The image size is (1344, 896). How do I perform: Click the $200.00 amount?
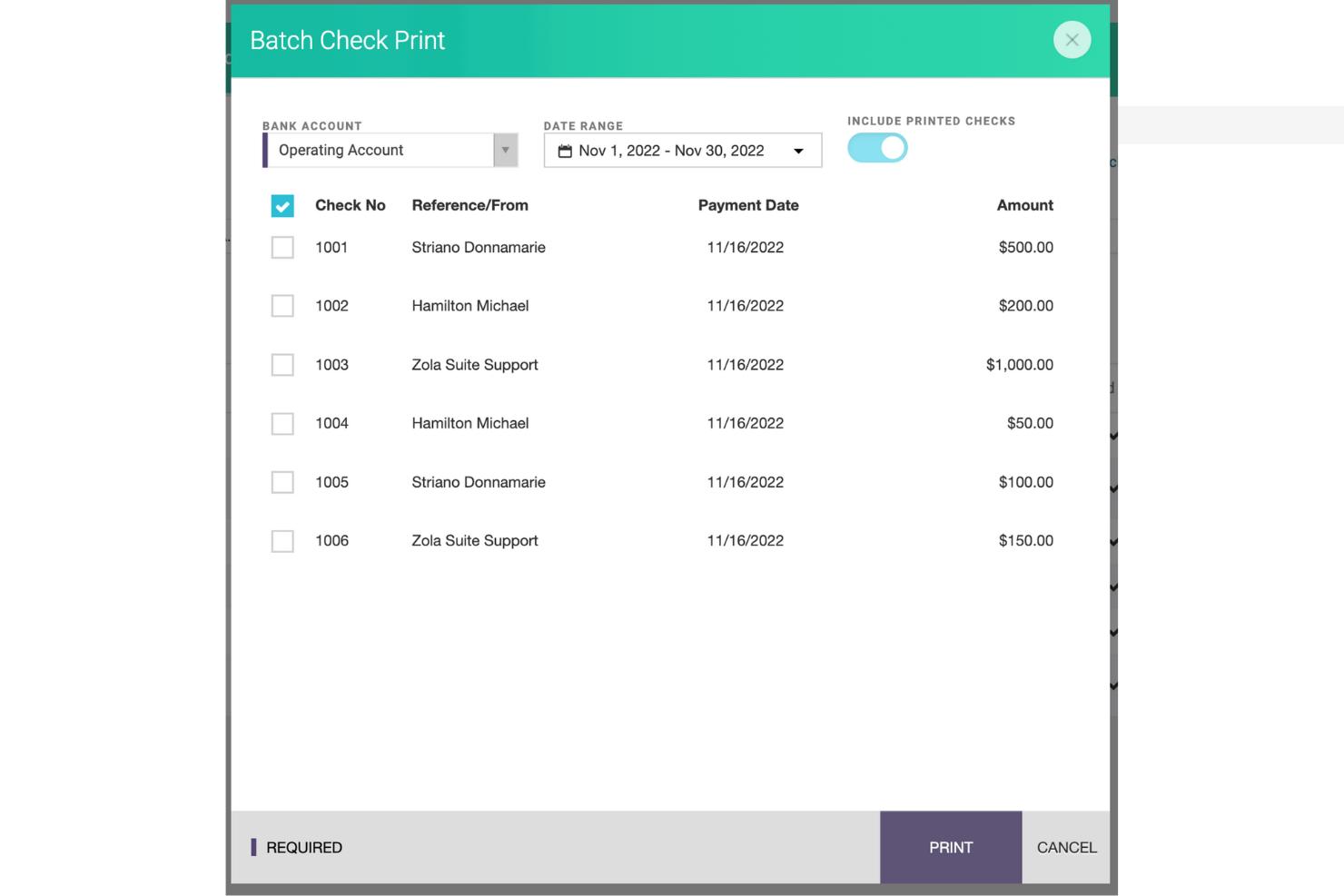point(1025,306)
